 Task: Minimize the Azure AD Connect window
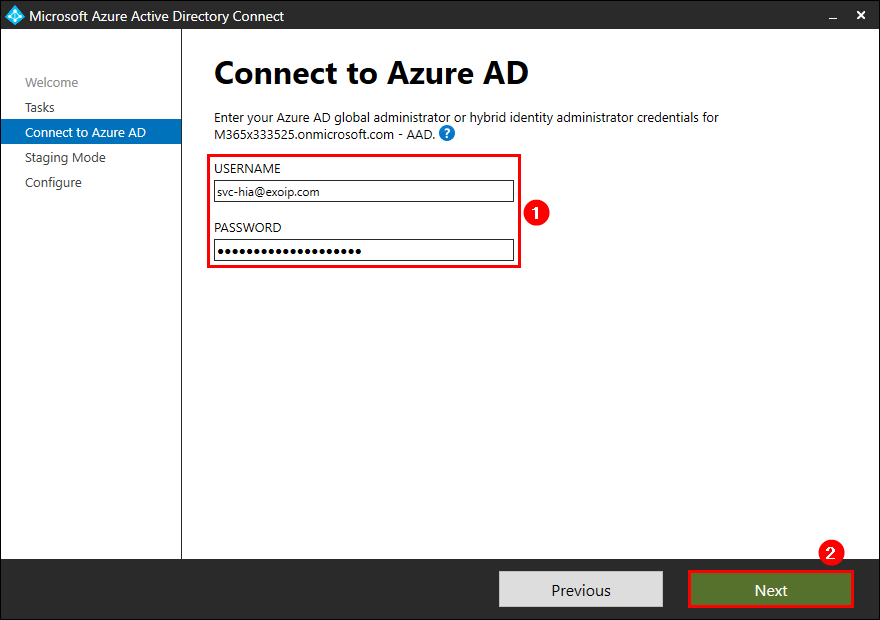pos(832,16)
